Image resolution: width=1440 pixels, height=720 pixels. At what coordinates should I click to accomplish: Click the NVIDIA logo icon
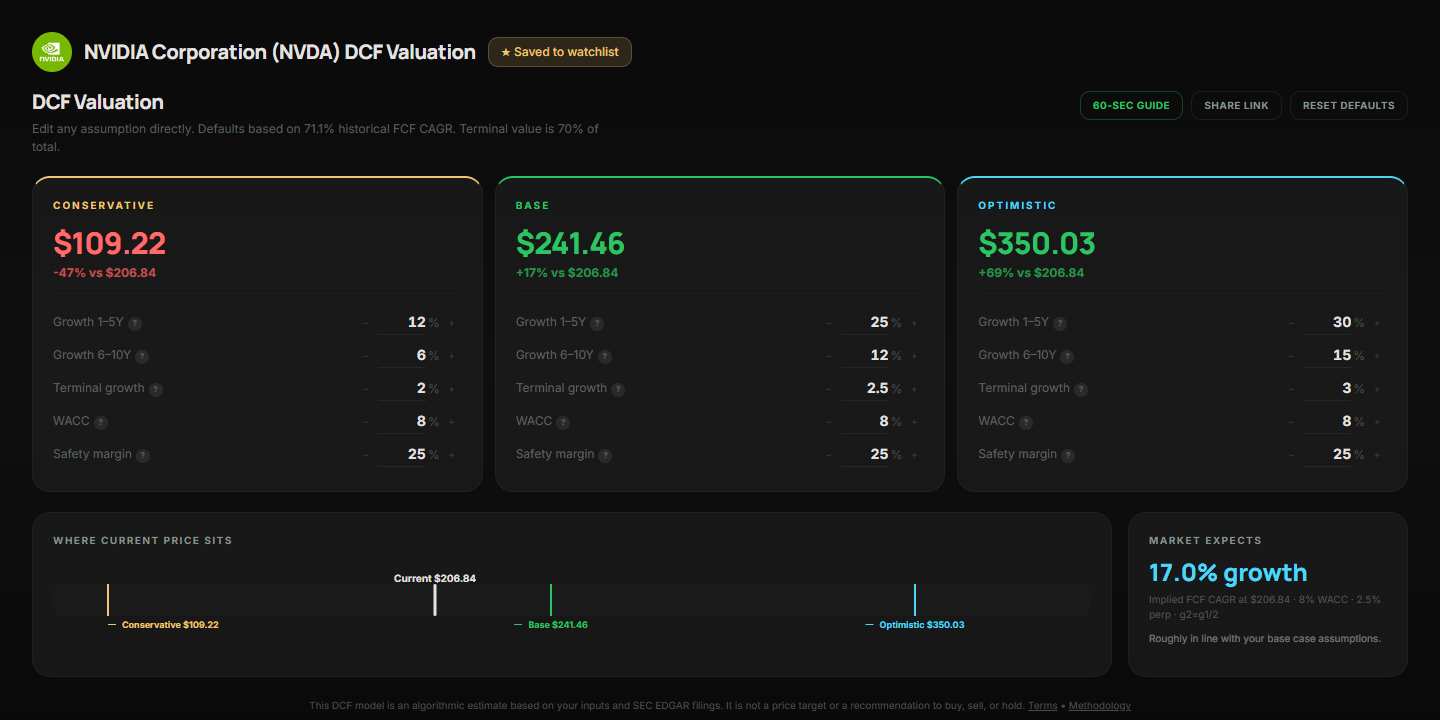pos(52,52)
